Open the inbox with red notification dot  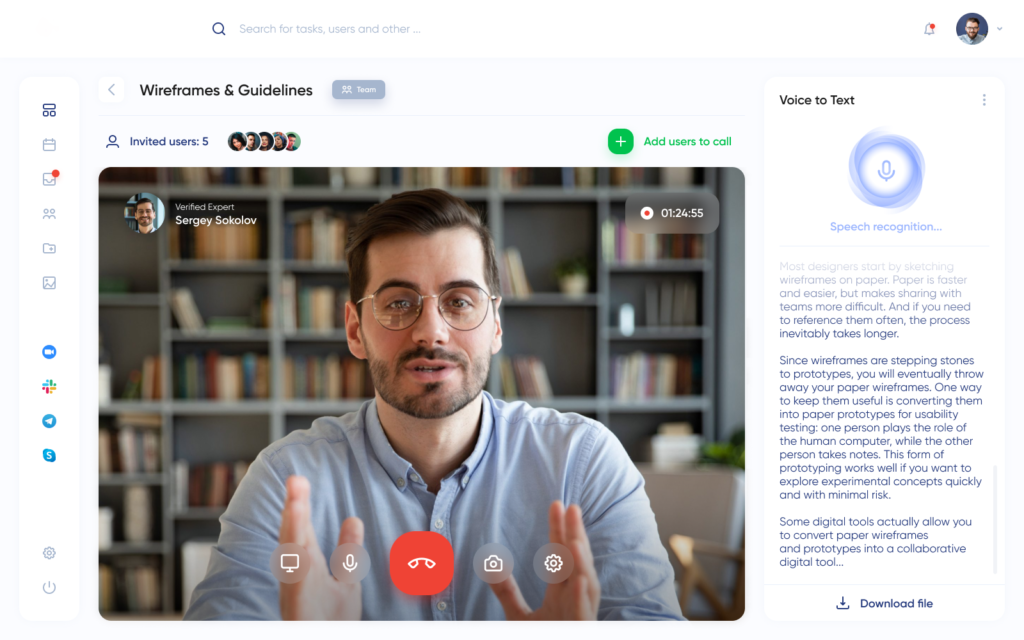[49, 179]
